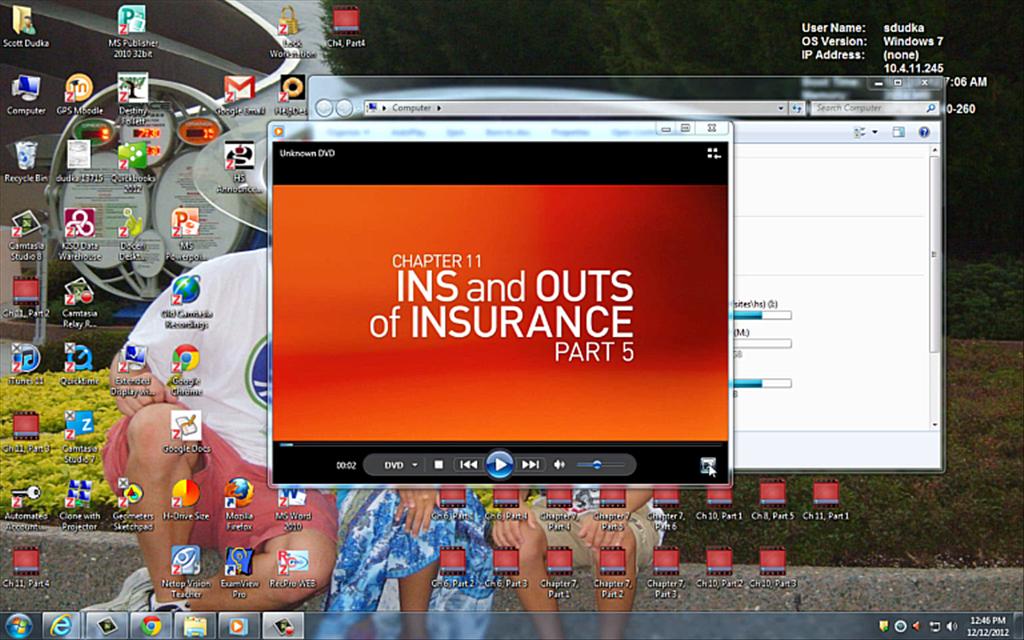Switch Media Player to full screen
Screen dimensions: 1024x640
pos(708,466)
